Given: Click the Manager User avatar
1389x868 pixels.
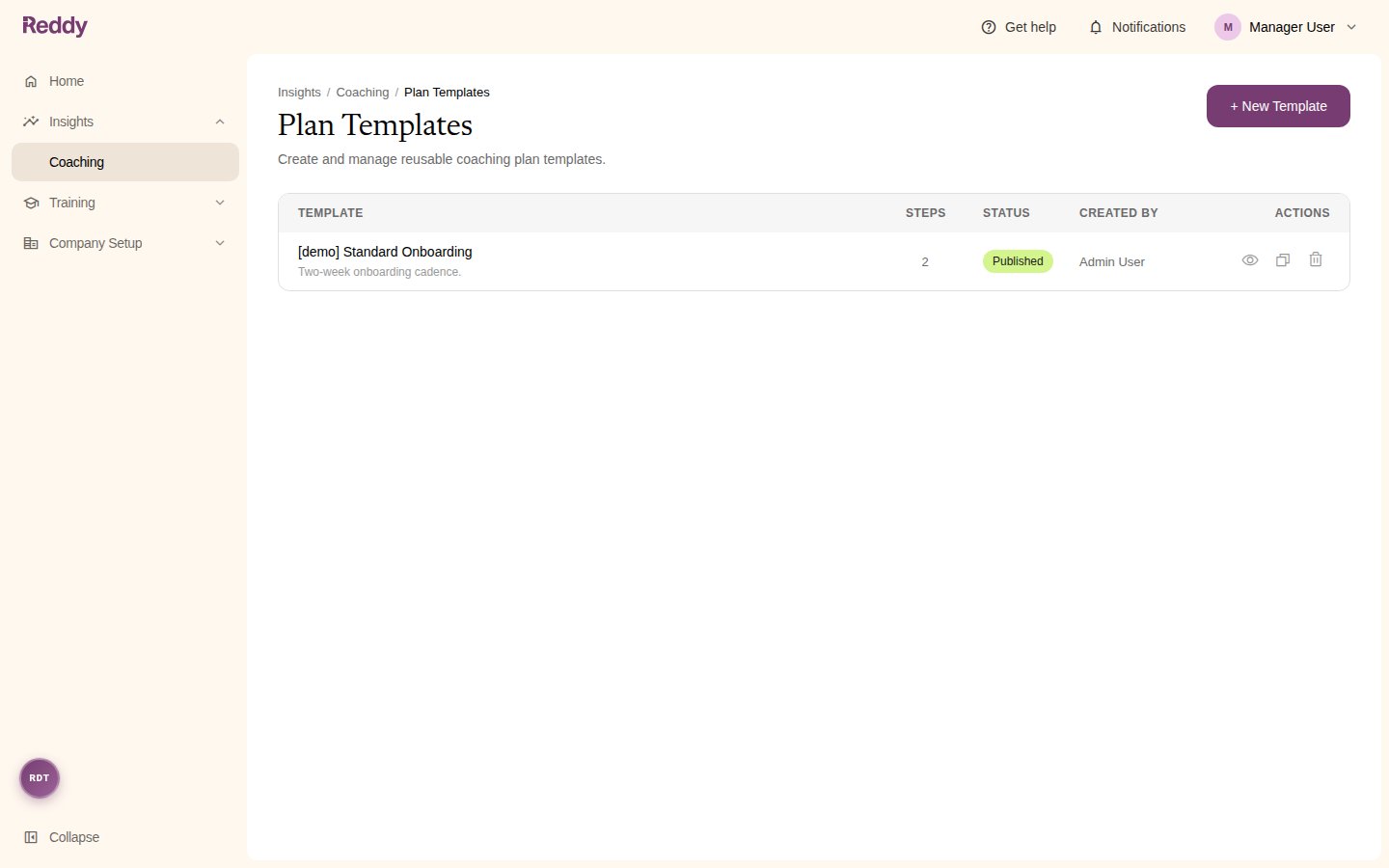Looking at the screenshot, I should (x=1228, y=27).
